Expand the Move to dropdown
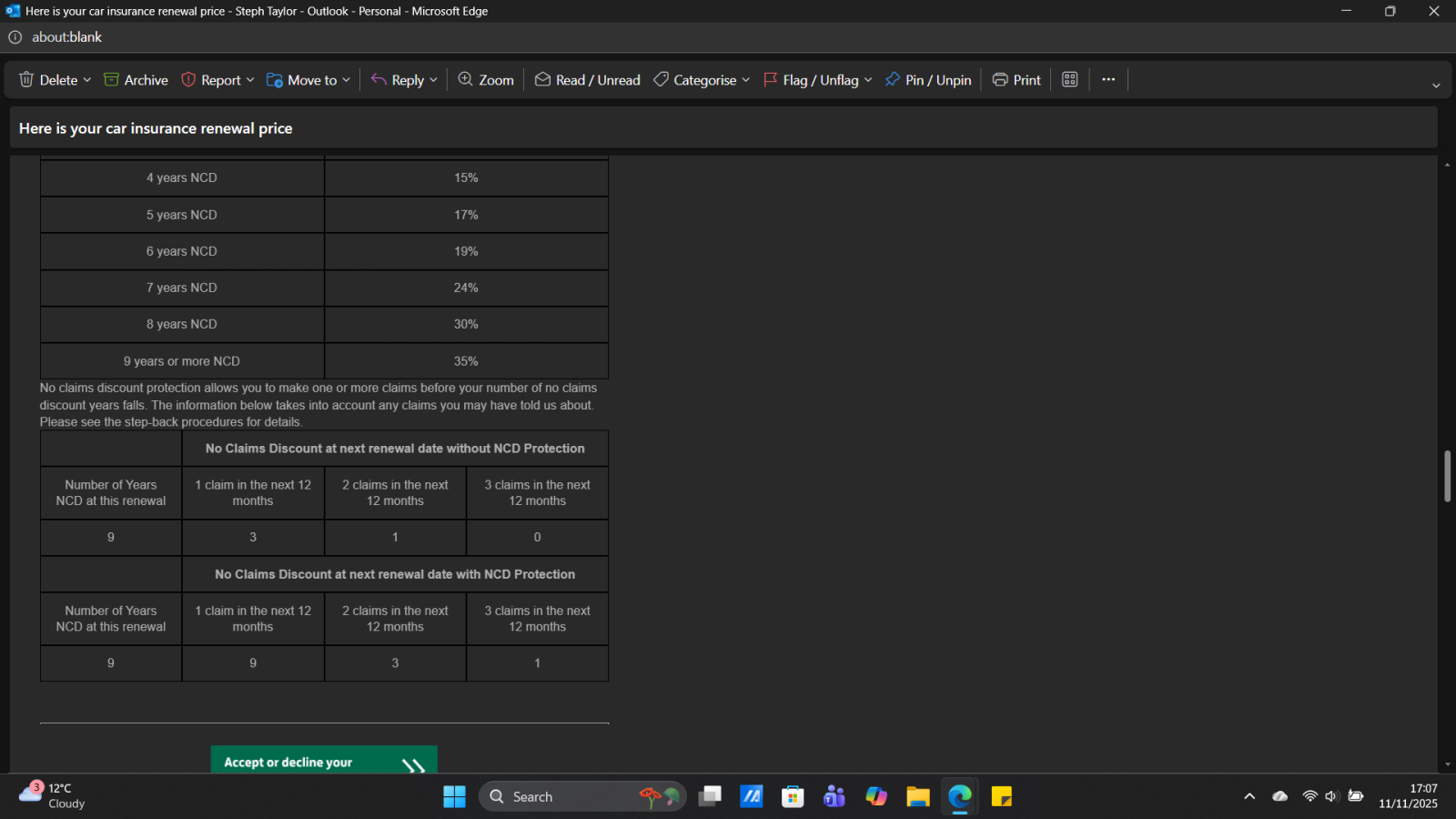Viewport: 1456px width, 819px height. (346, 80)
